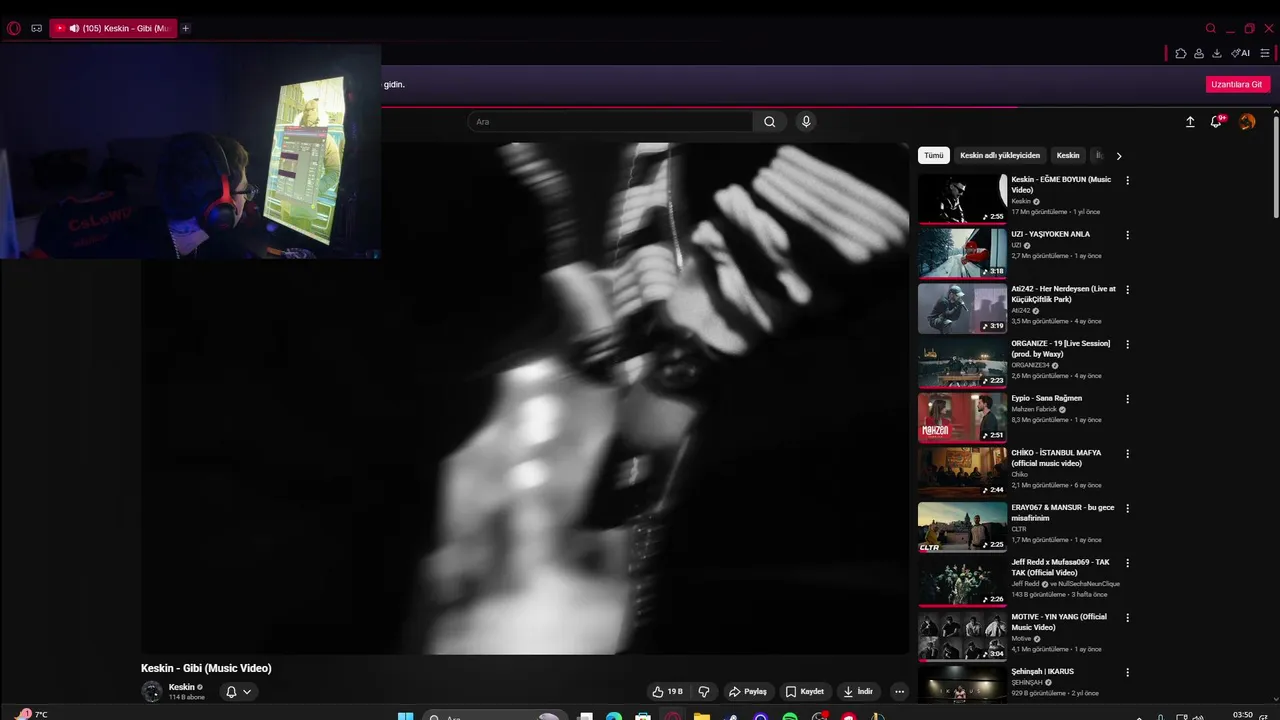Screen dimensions: 1280x720
Task: Open options for CHİKO İSTANBUL MAFYA
Action: tap(1128, 454)
